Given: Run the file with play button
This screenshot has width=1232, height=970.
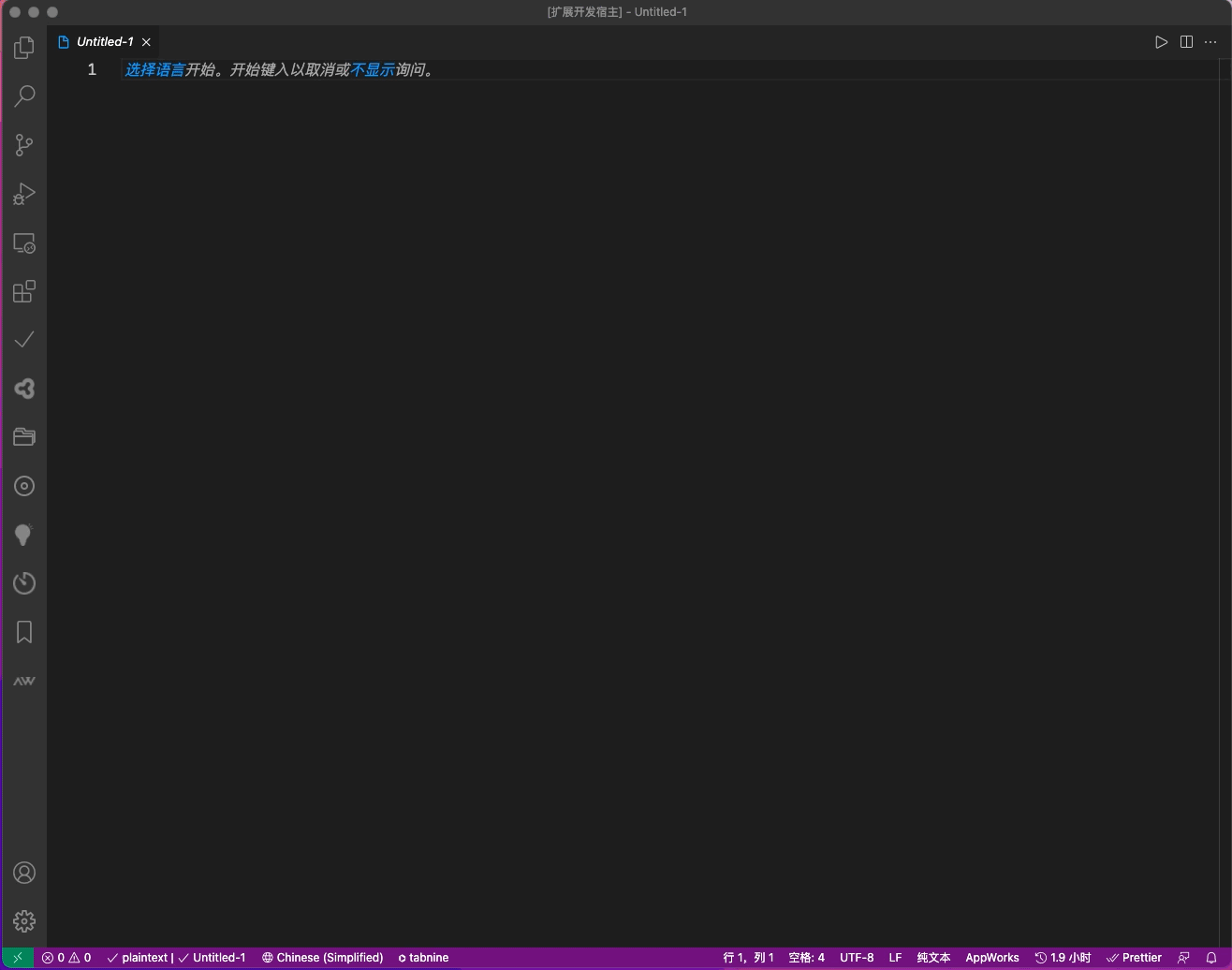Looking at the screenshot, I should coord(1161,41).
